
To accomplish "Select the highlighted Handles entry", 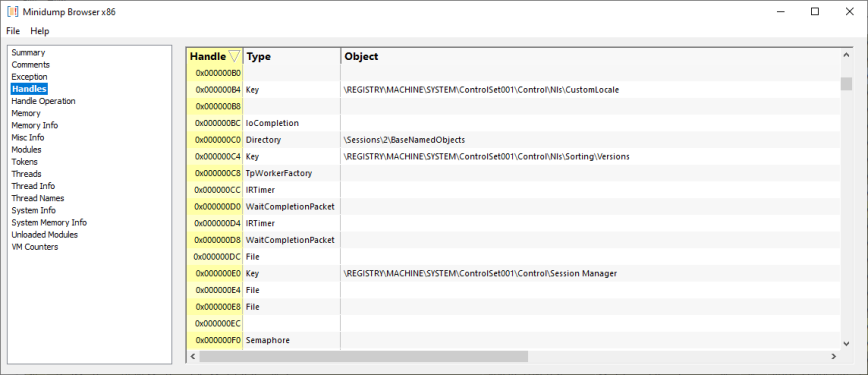I will 29,89.
